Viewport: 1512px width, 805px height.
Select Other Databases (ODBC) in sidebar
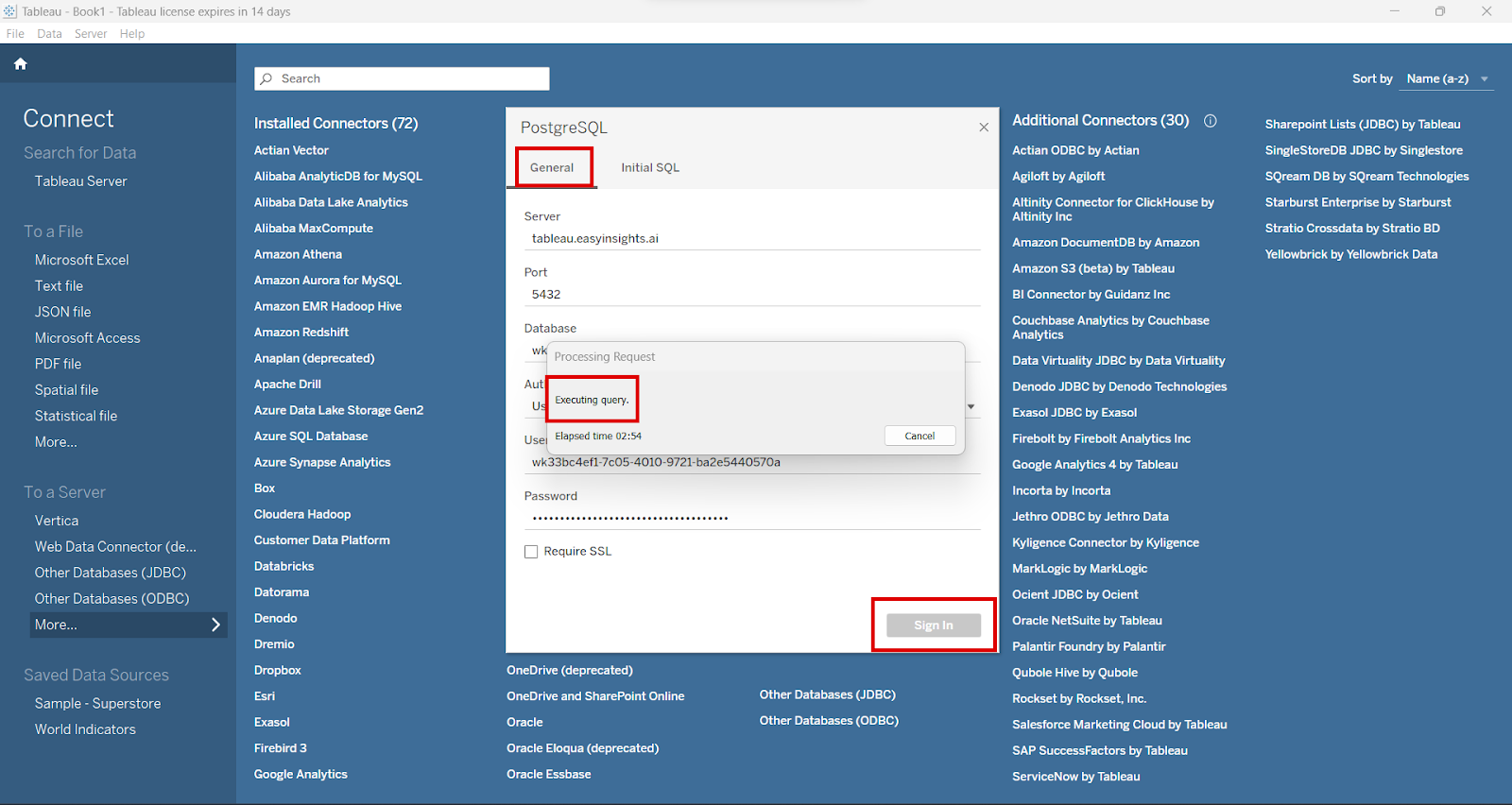tap(112, 598)
